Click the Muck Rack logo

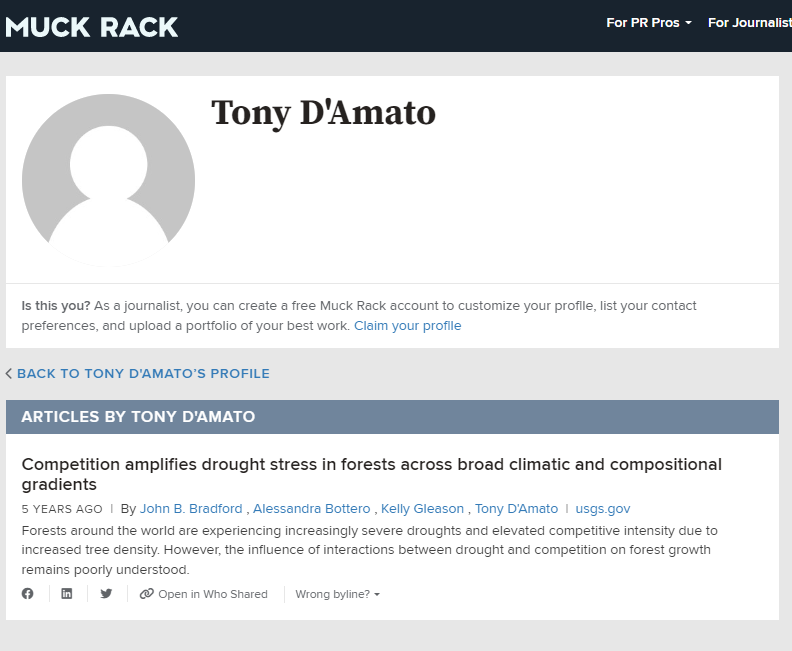91,27
